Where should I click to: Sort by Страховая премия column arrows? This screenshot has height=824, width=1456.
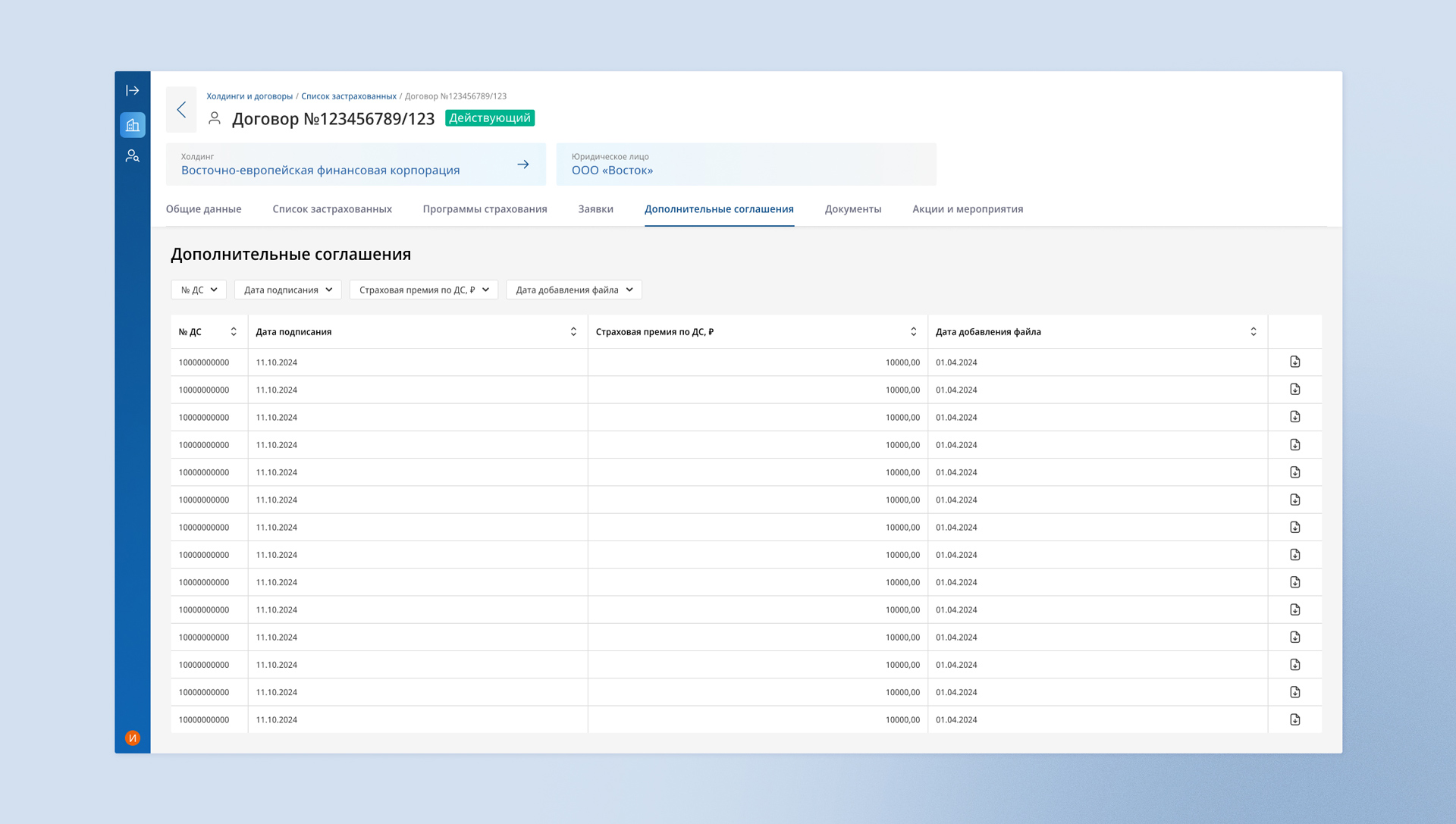point(913,331)
